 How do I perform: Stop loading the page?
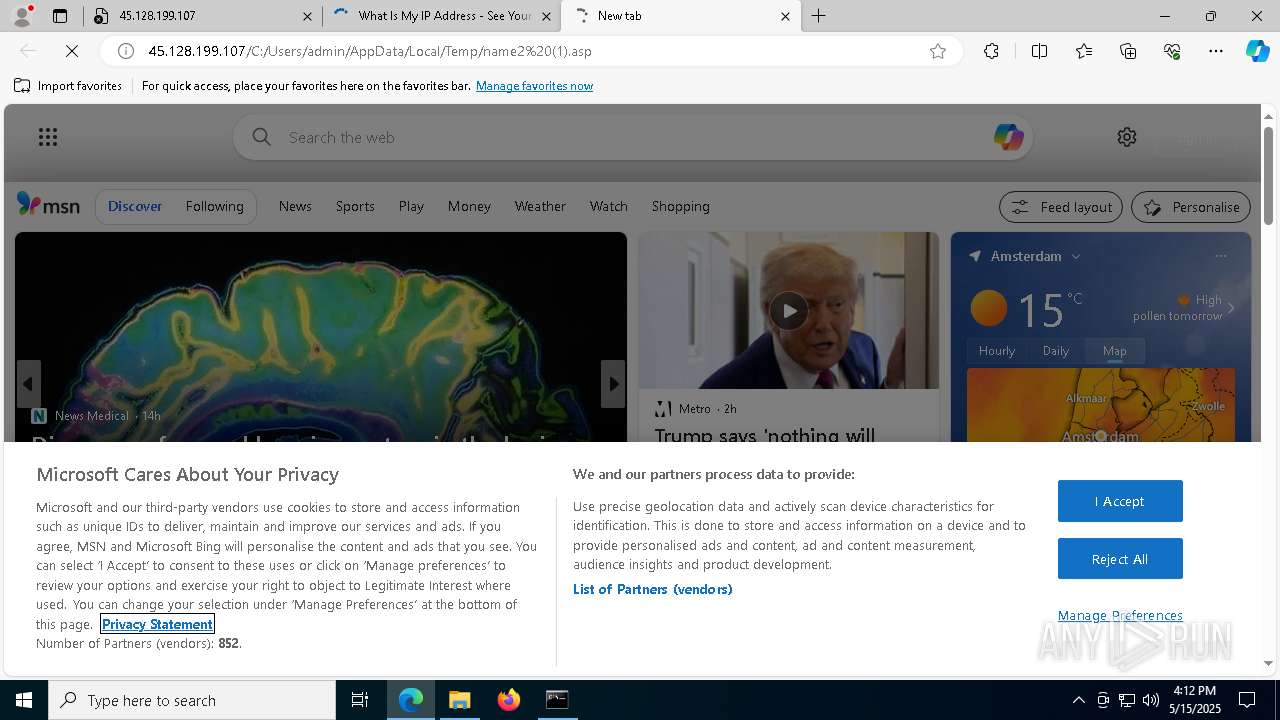point(72,51)
